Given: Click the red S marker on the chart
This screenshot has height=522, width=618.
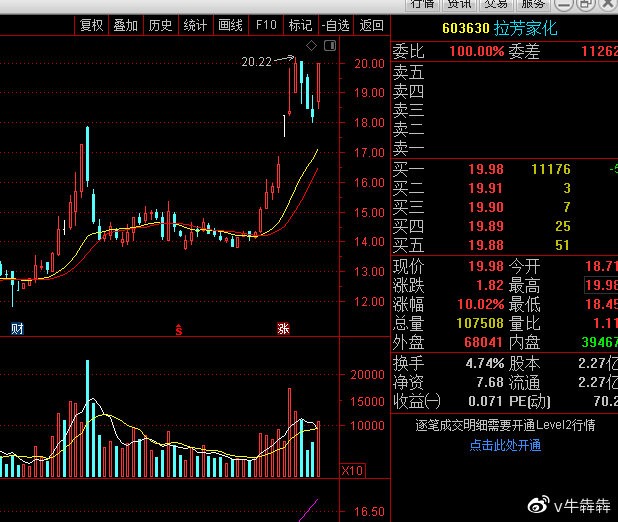Looking at the screenshot, I should (179, 329).
